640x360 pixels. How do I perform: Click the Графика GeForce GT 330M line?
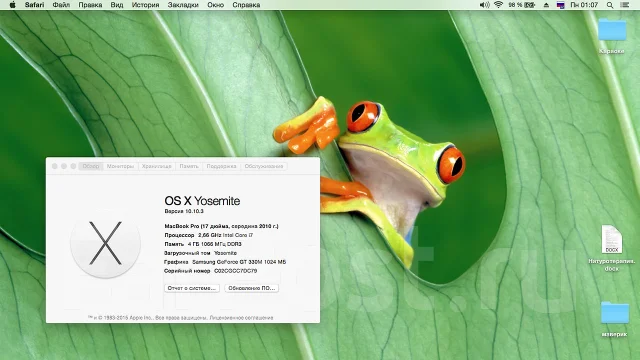[225, 262]
